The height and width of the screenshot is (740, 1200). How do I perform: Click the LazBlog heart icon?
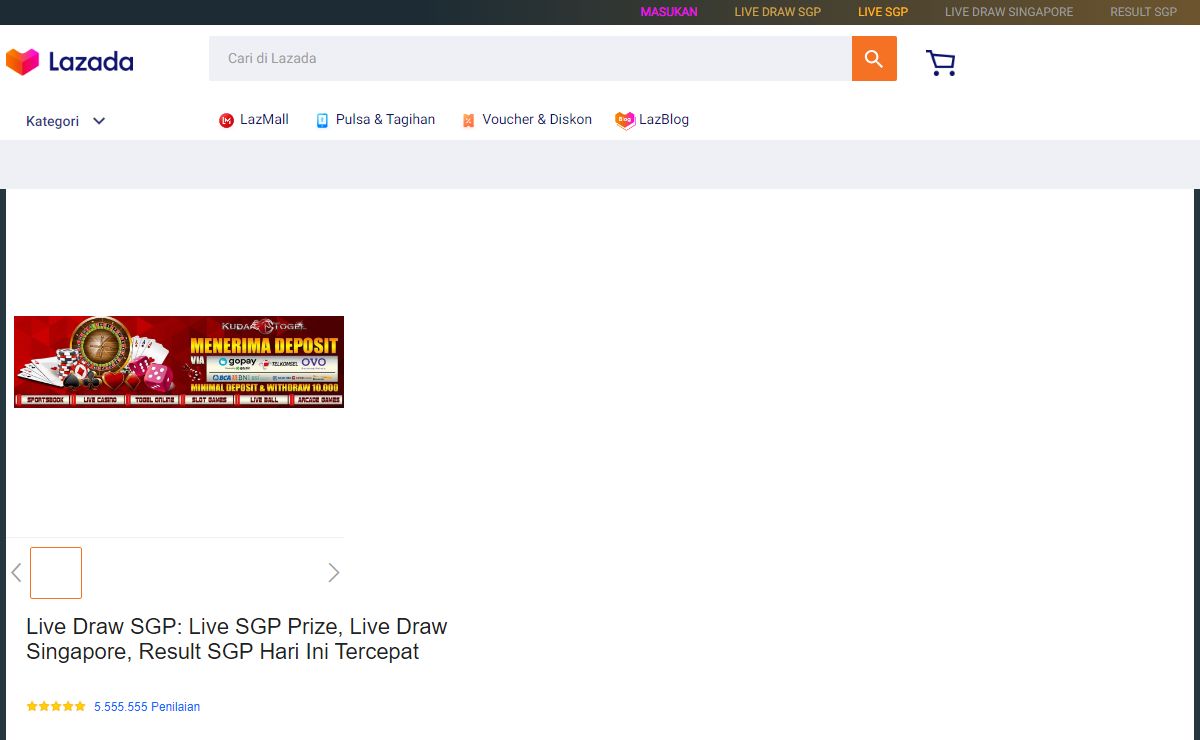(x=625, y=120)
